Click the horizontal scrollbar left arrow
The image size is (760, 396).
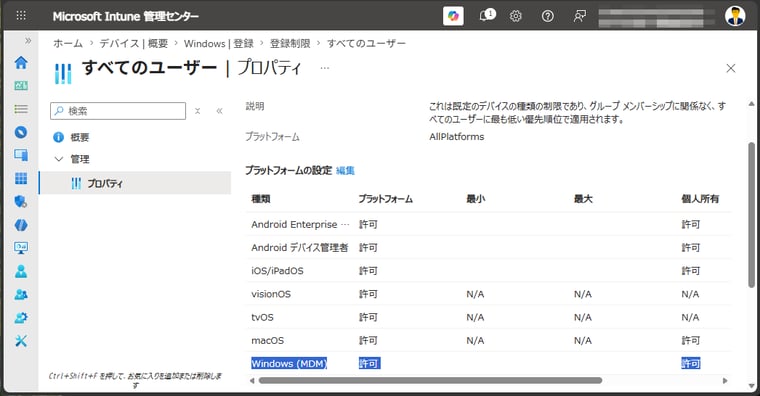point(252,380)
